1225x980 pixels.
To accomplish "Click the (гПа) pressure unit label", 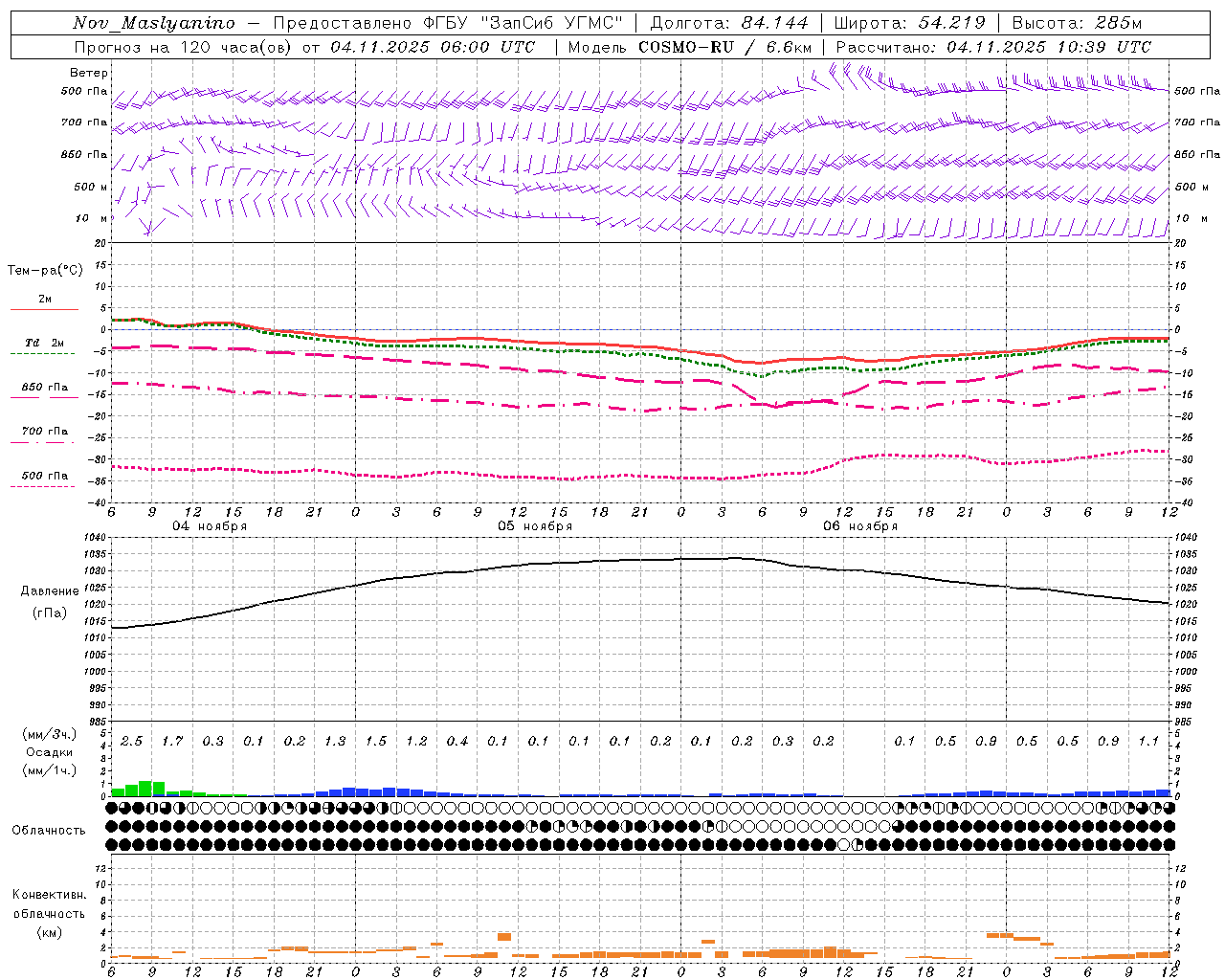I will pos(50,613).
